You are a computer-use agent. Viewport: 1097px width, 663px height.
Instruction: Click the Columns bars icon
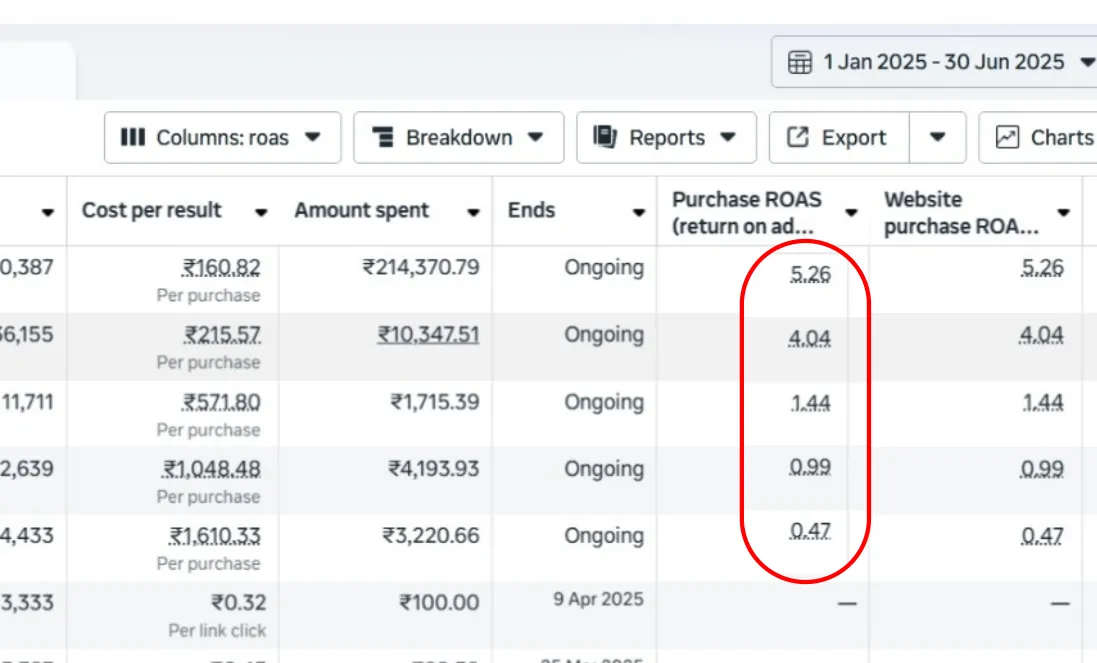coord(132,137)
